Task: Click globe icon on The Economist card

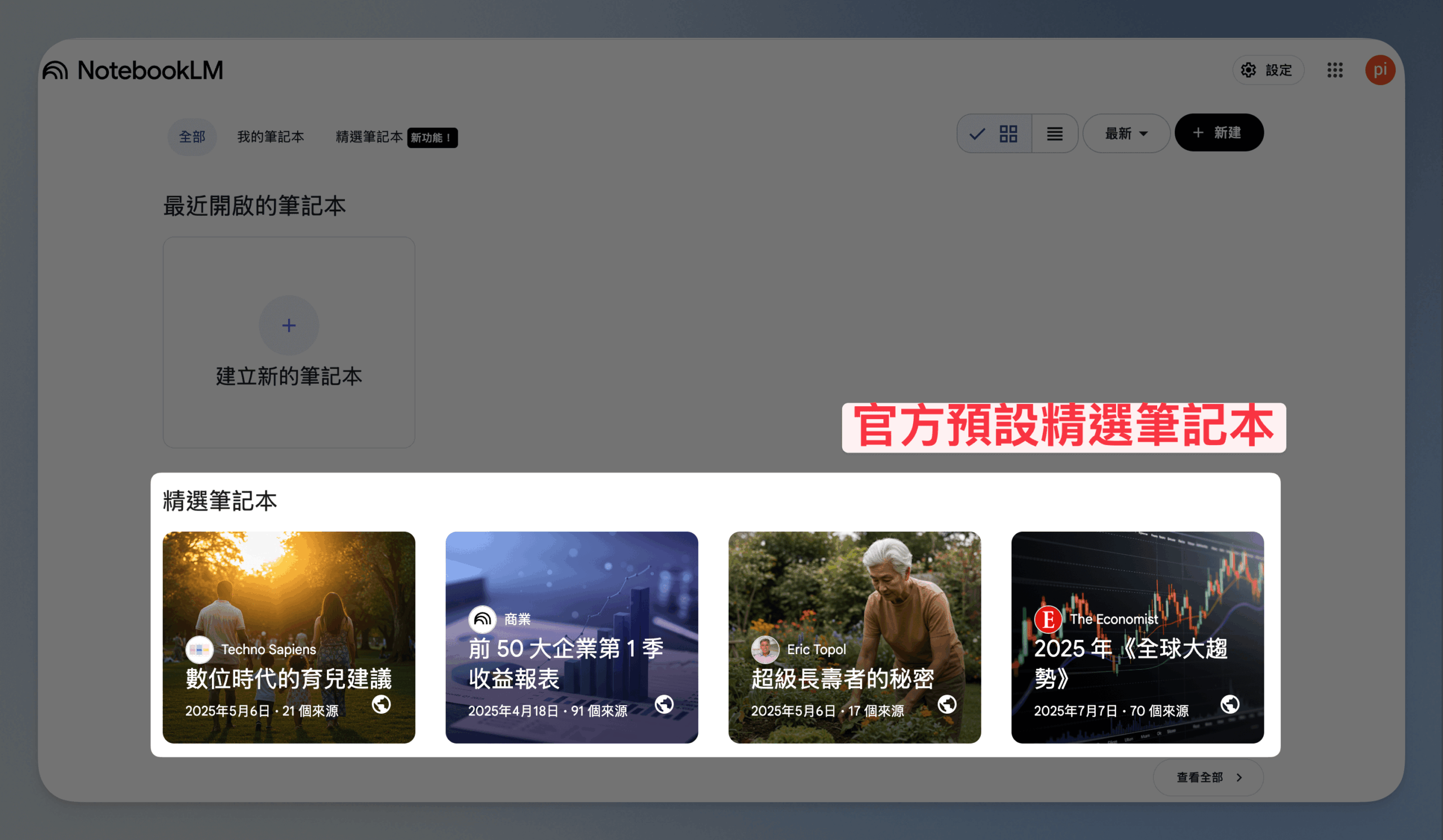Action: click(1230, 704)
